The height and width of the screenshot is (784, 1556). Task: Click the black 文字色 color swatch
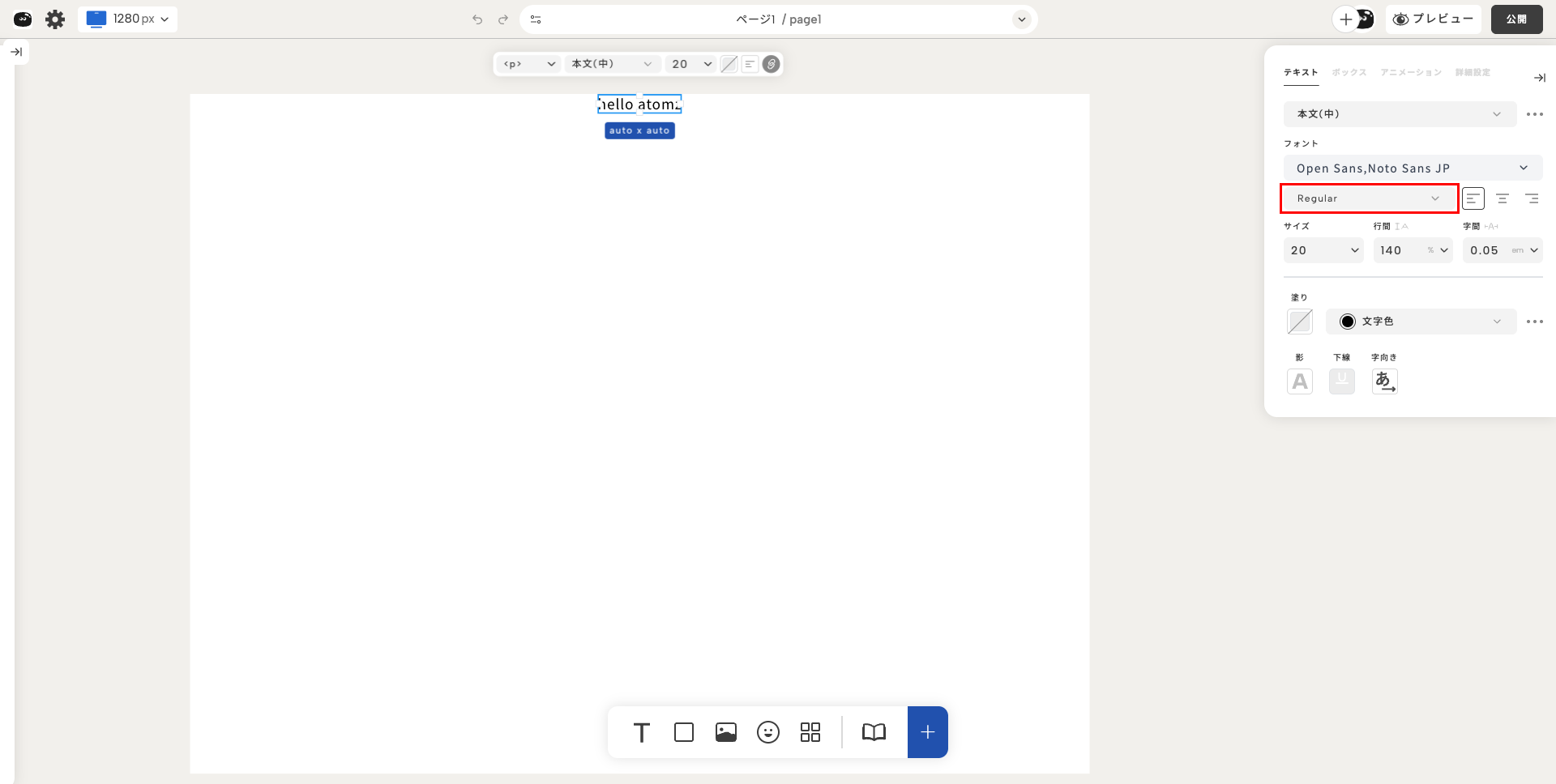pyautogui.click(x=1348, y=322)
